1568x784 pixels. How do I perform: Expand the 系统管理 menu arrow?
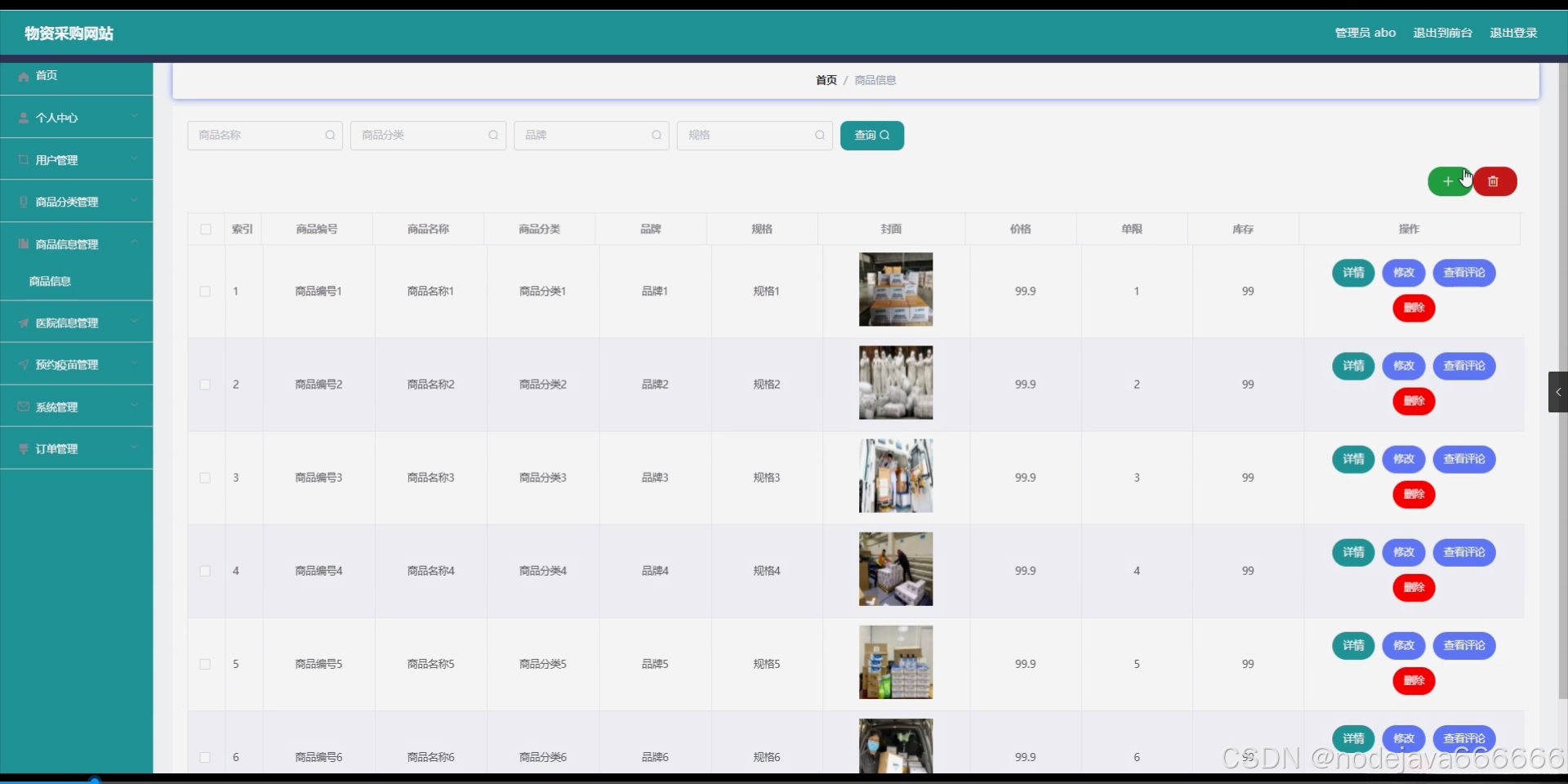[x=134, y=406]
